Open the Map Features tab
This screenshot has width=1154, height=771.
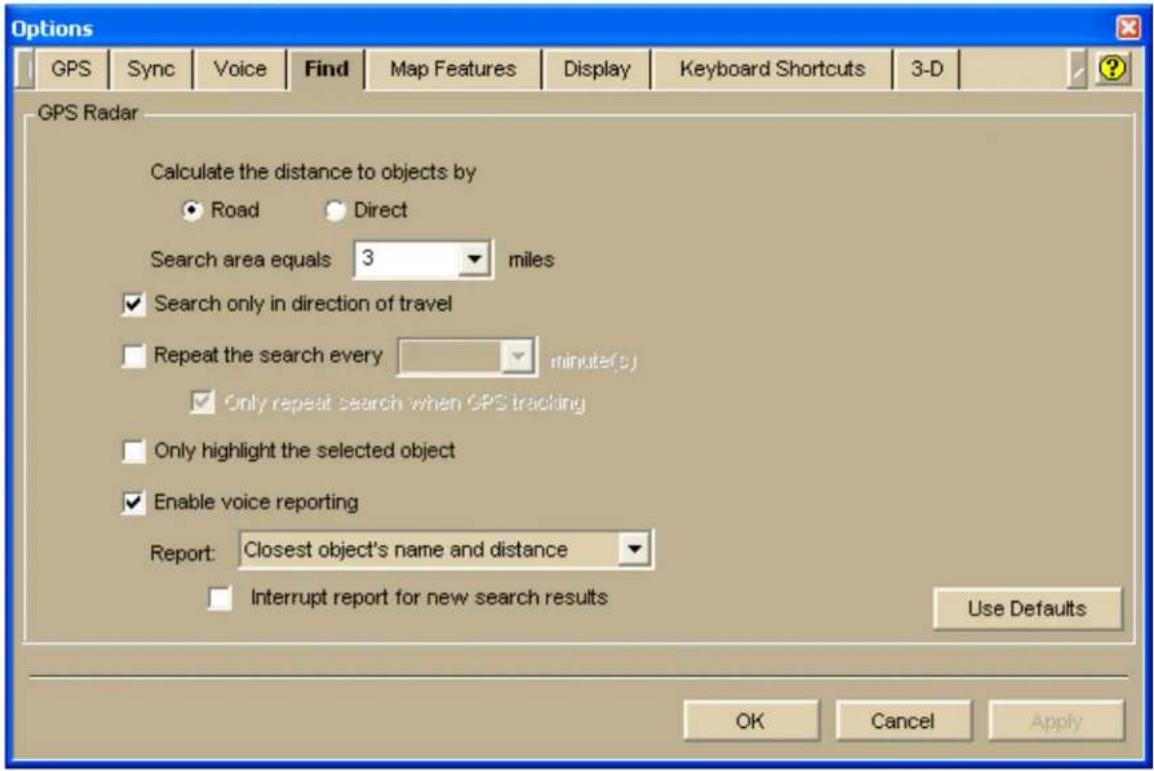453,69
